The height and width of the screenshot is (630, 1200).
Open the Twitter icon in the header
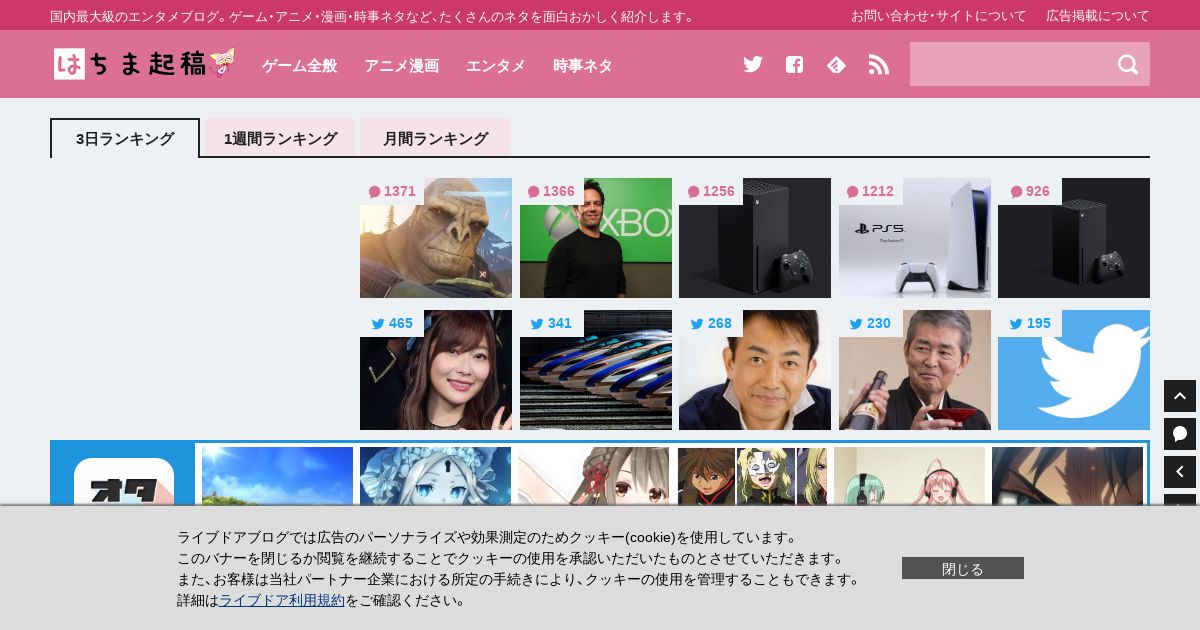[x=753, y=64]
